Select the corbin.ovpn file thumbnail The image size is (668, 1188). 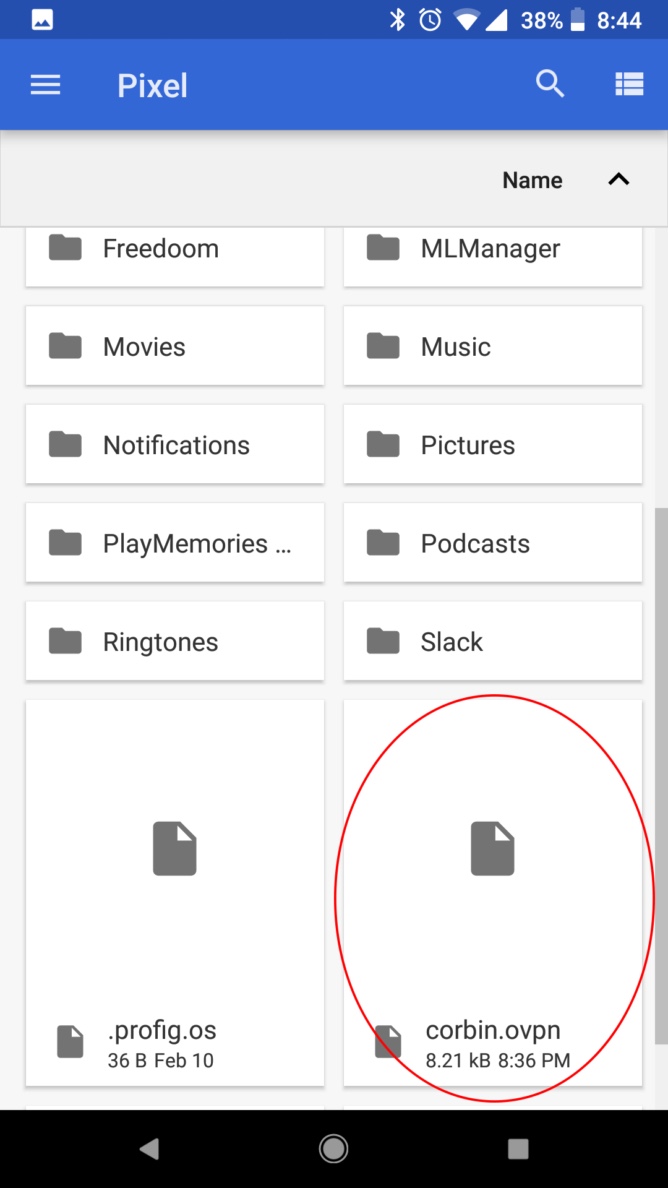click(x=492, y=850)
